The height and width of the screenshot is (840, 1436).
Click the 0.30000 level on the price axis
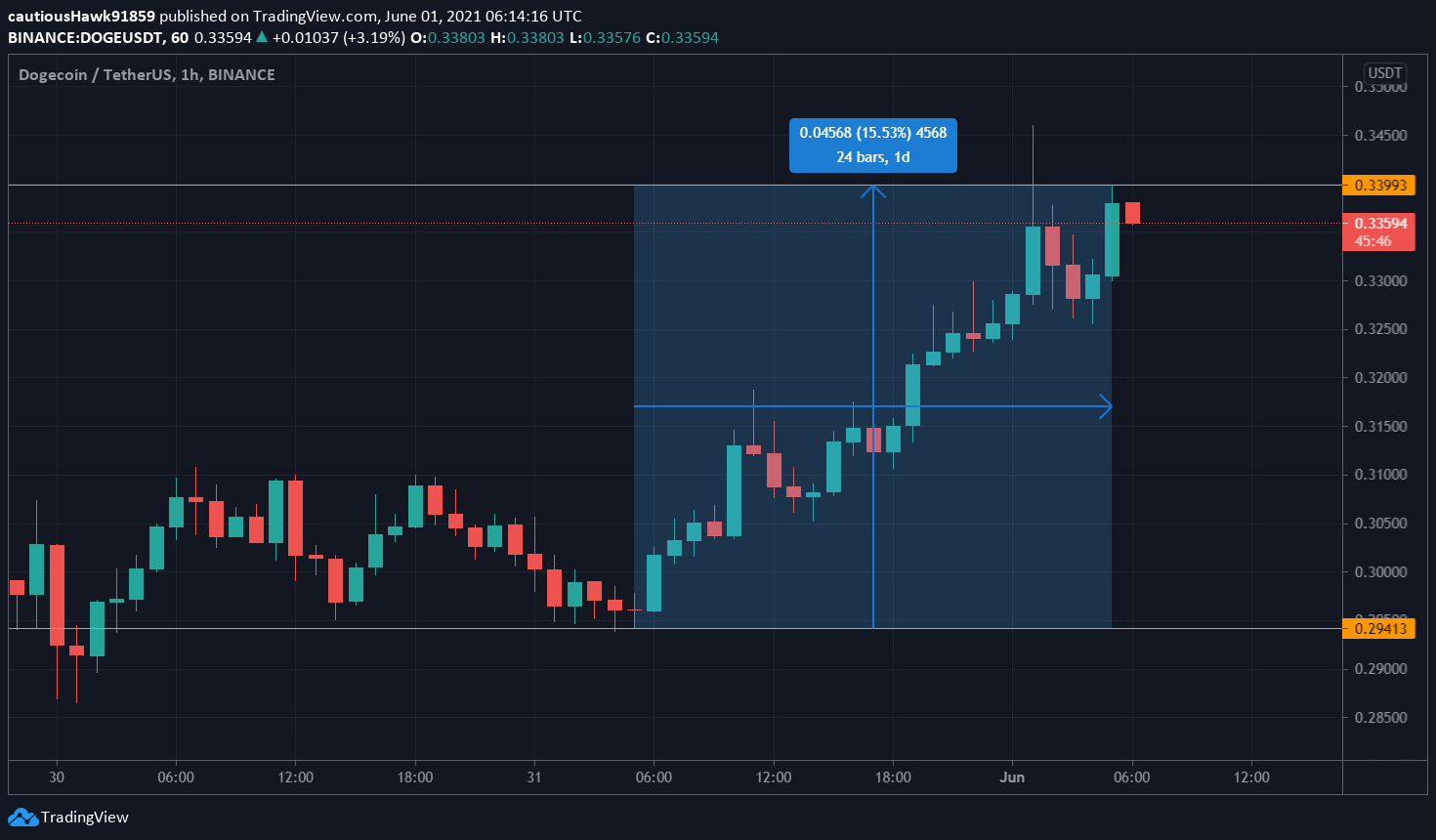[x=1380, y=571]
